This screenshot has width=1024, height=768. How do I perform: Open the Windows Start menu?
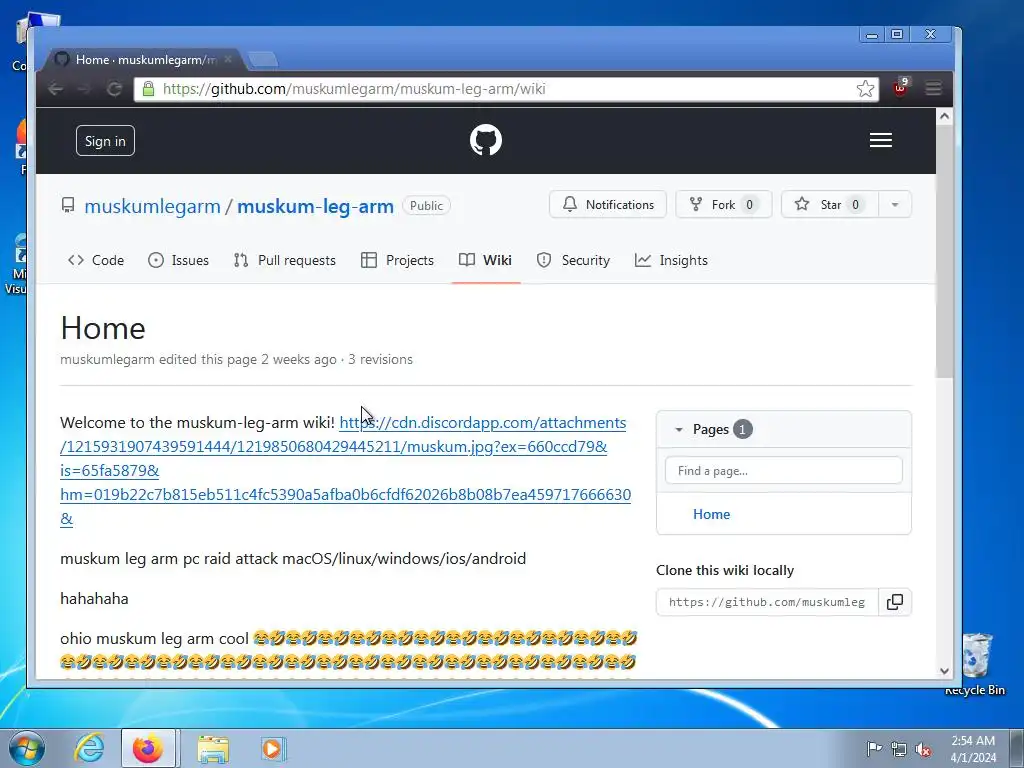click(x=27, y=748)
